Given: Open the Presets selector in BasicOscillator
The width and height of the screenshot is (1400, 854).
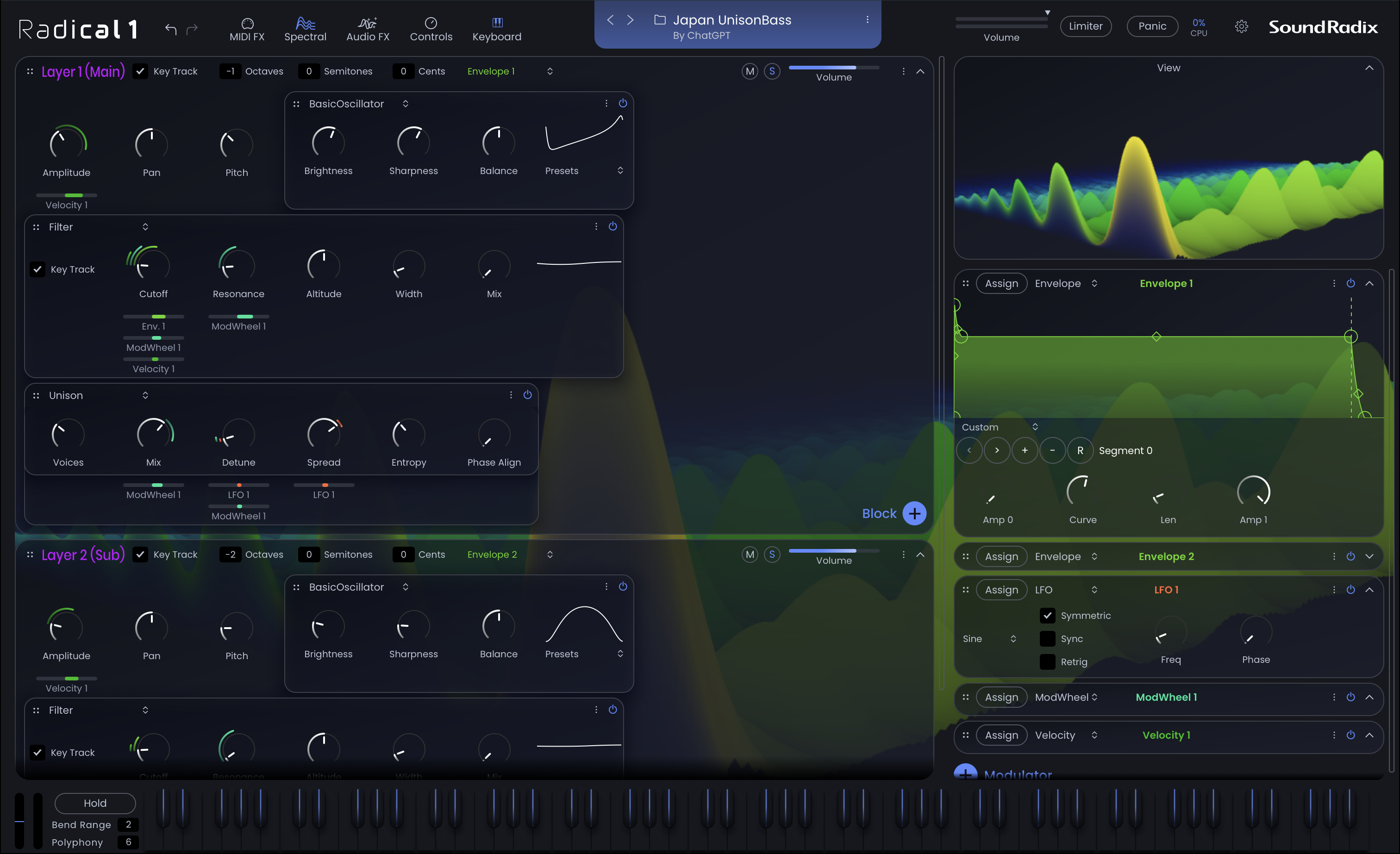Looking at the screenshot, I should 620,170.
